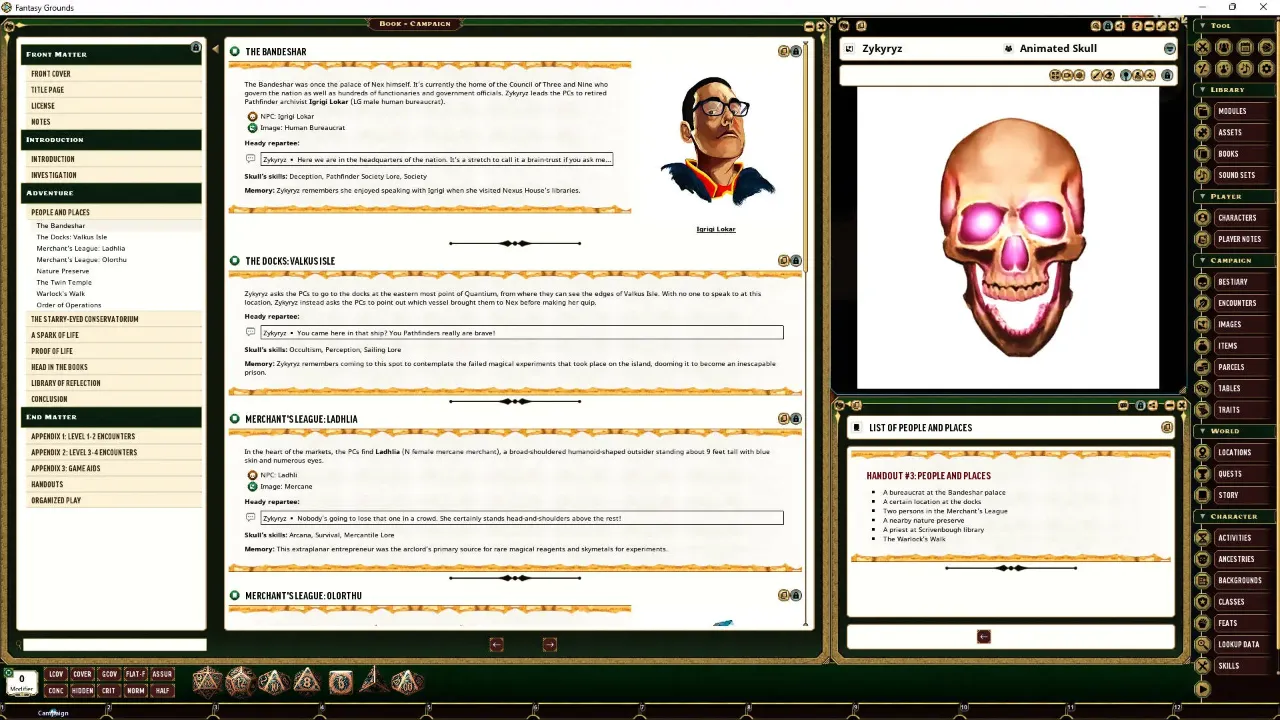Click the contents search input field
Image resolution: width=1280 pixels, height=720 pixels.
[x=114, y=645]
